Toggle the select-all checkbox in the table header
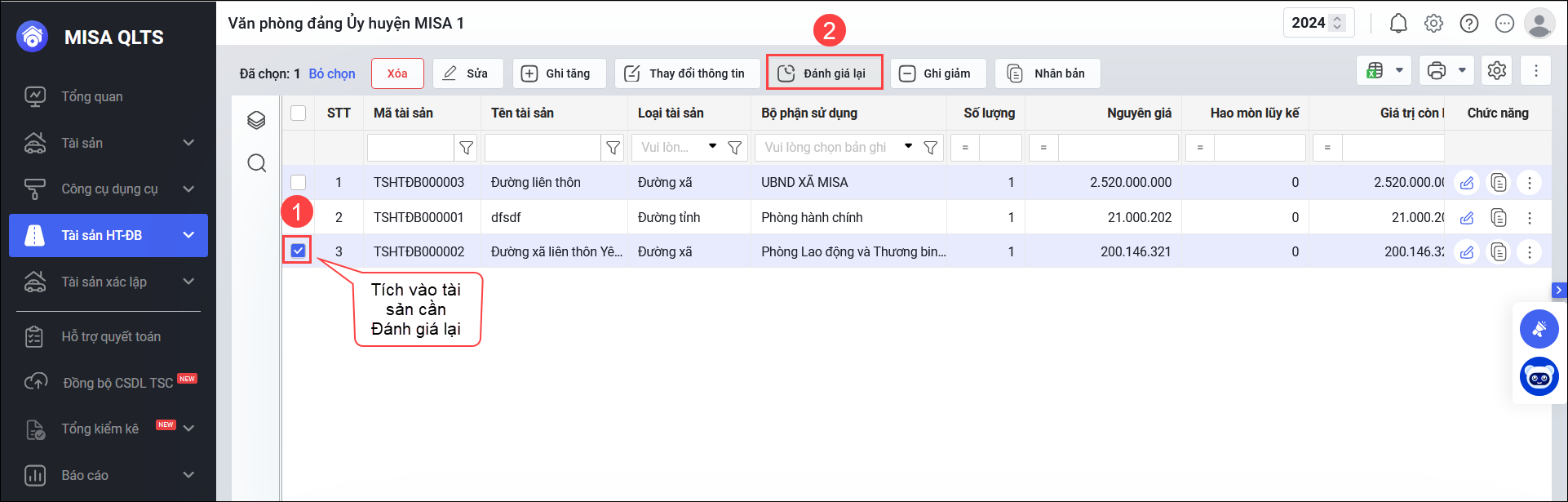Viewport: 1568px width, 502px height. pyautogui.click(x=299, y=113)
